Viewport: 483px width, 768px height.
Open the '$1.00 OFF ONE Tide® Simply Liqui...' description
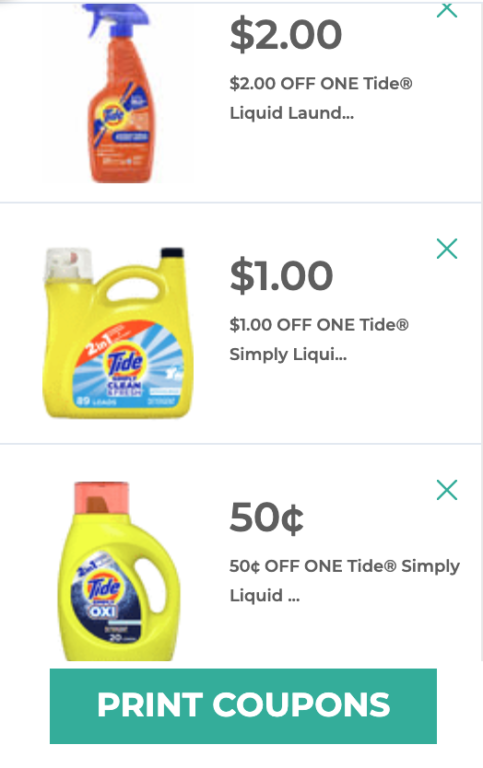click(x=319, y=339)
